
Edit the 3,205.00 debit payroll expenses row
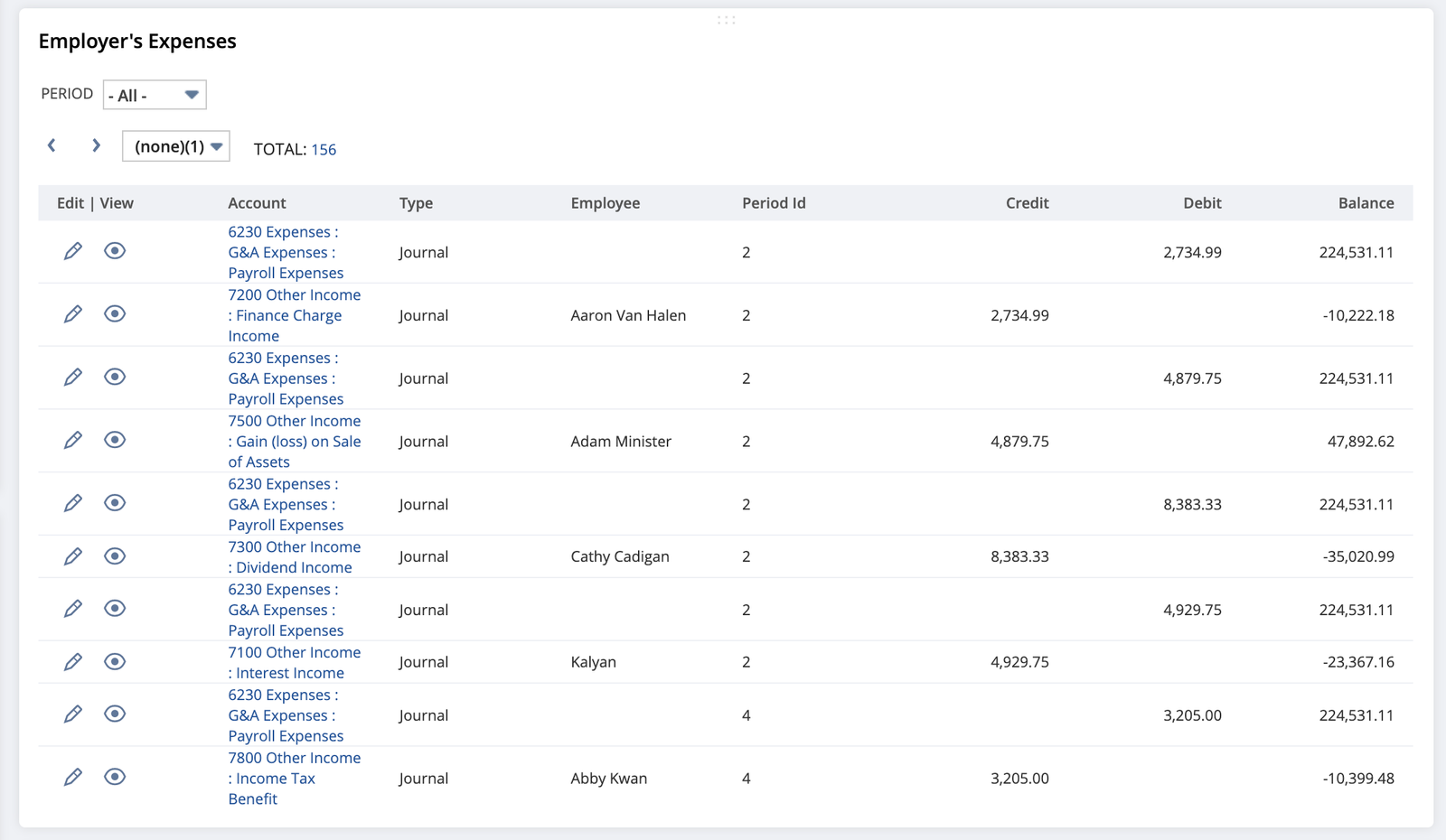coord(73,714)
